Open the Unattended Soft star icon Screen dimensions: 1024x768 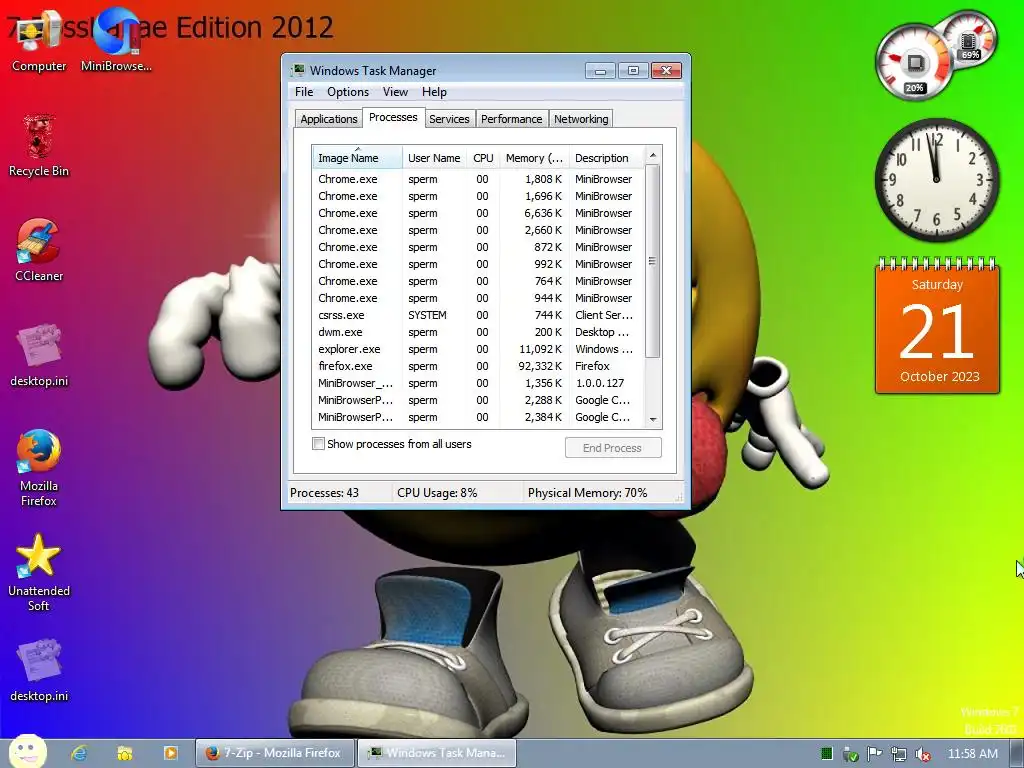tap(39, 573)
